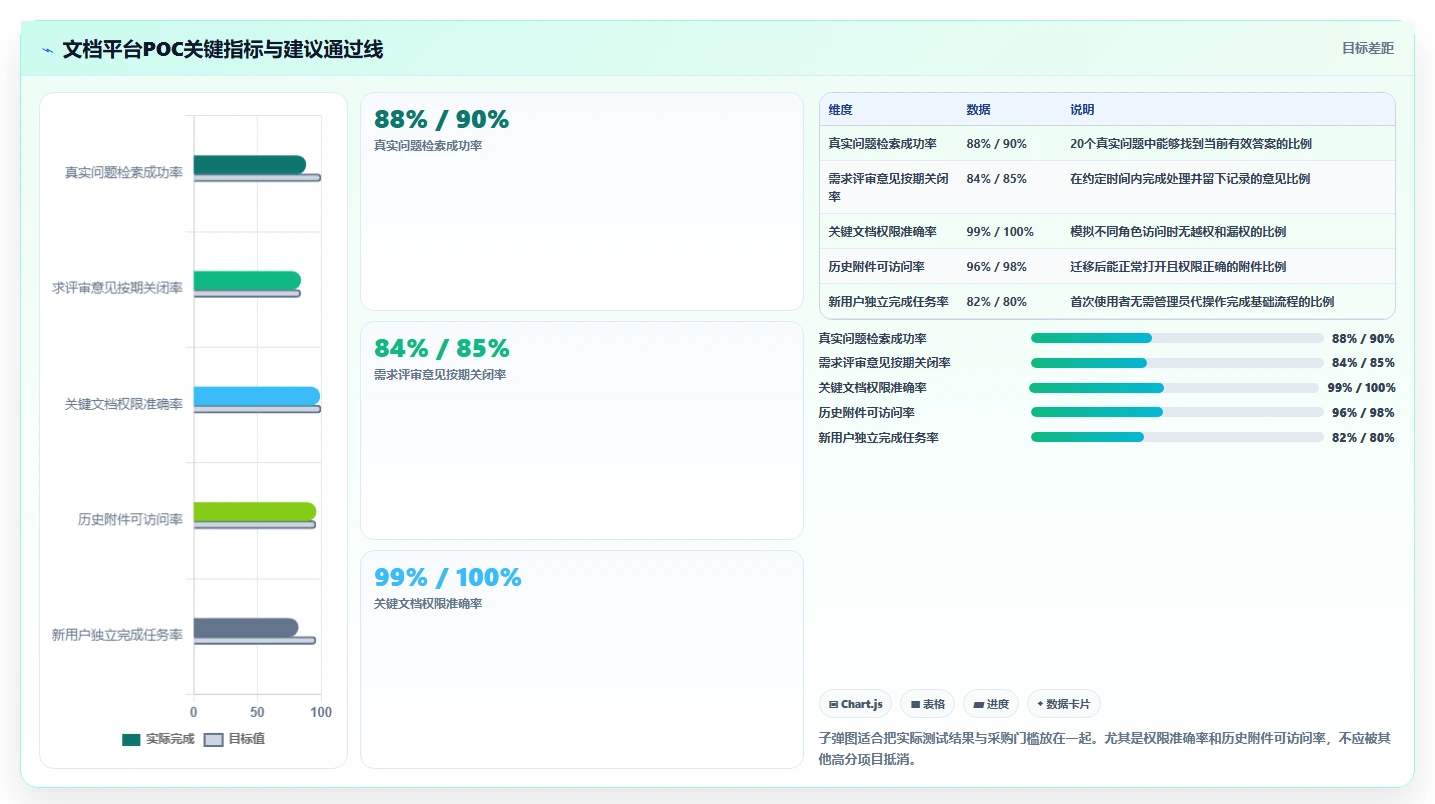This screenshot has height=804, width=1435.
Task: Click progress bar for 关键文档权限准确率
Action: coord(1174,388)
